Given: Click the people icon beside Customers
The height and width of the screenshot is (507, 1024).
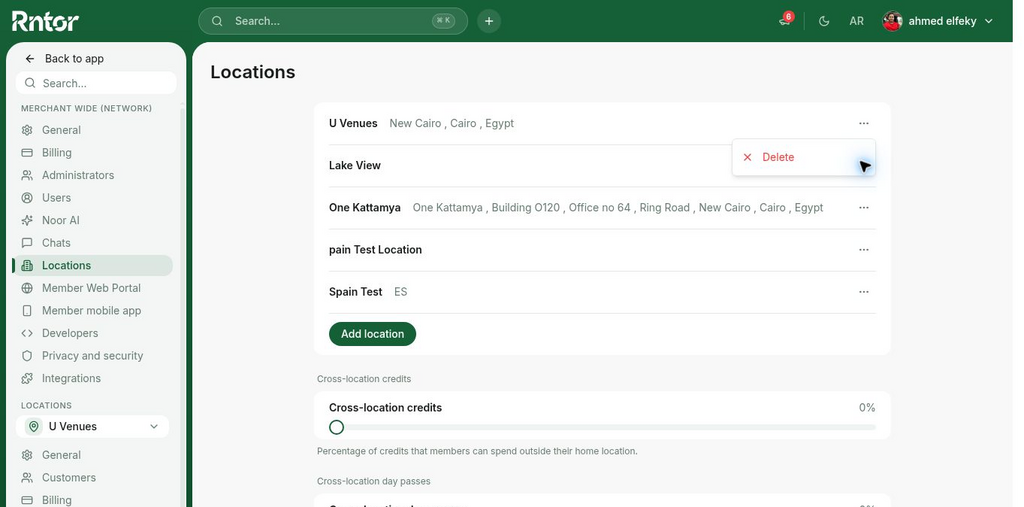Looking at the screenshot, I should pos(27,478).
